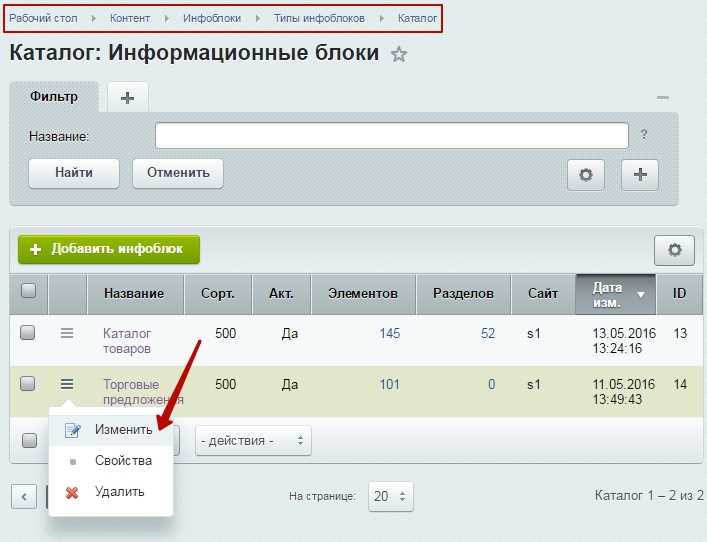Select ID 13 cell
707x542 pixels.
point(680,334)
